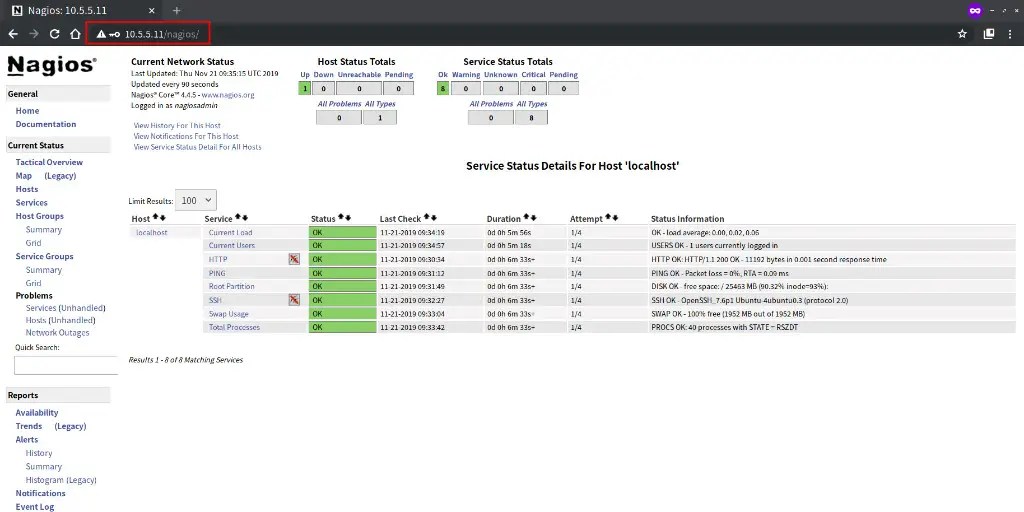Sort Service column ascending with up arrow
The image size is (1024, 512).
tap(238, 217)
